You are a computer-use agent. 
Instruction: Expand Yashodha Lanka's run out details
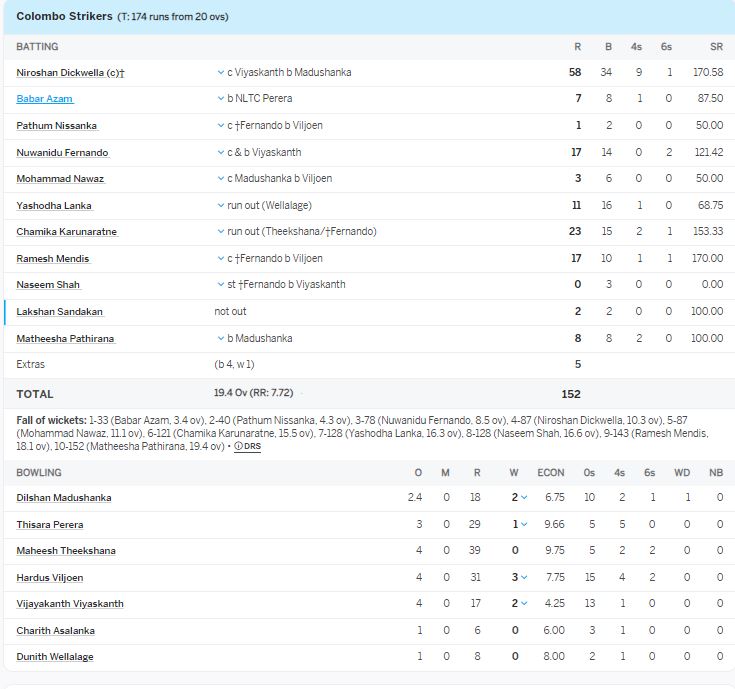tap(221, 205)
